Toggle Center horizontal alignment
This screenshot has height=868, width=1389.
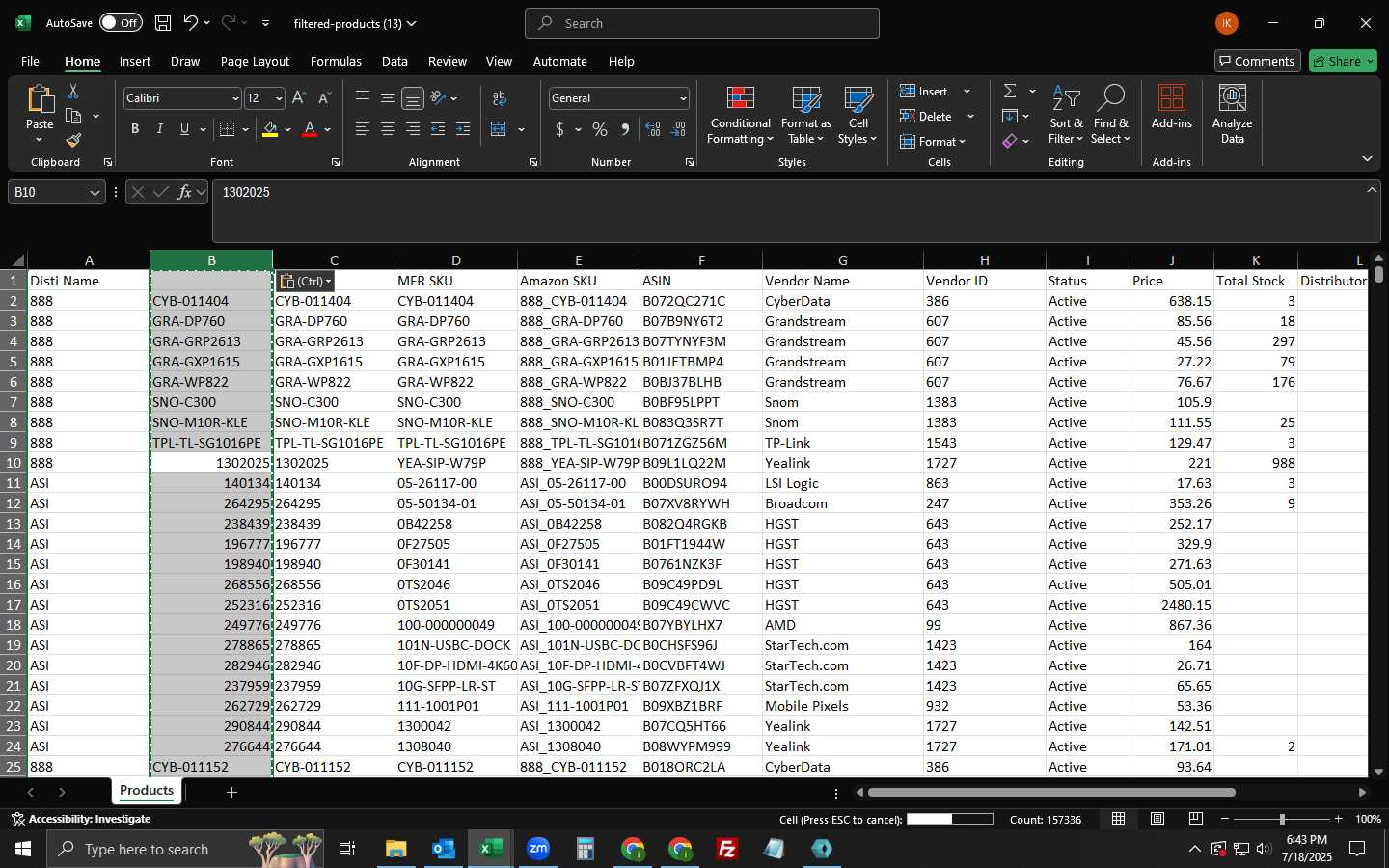tap(388, 129)
